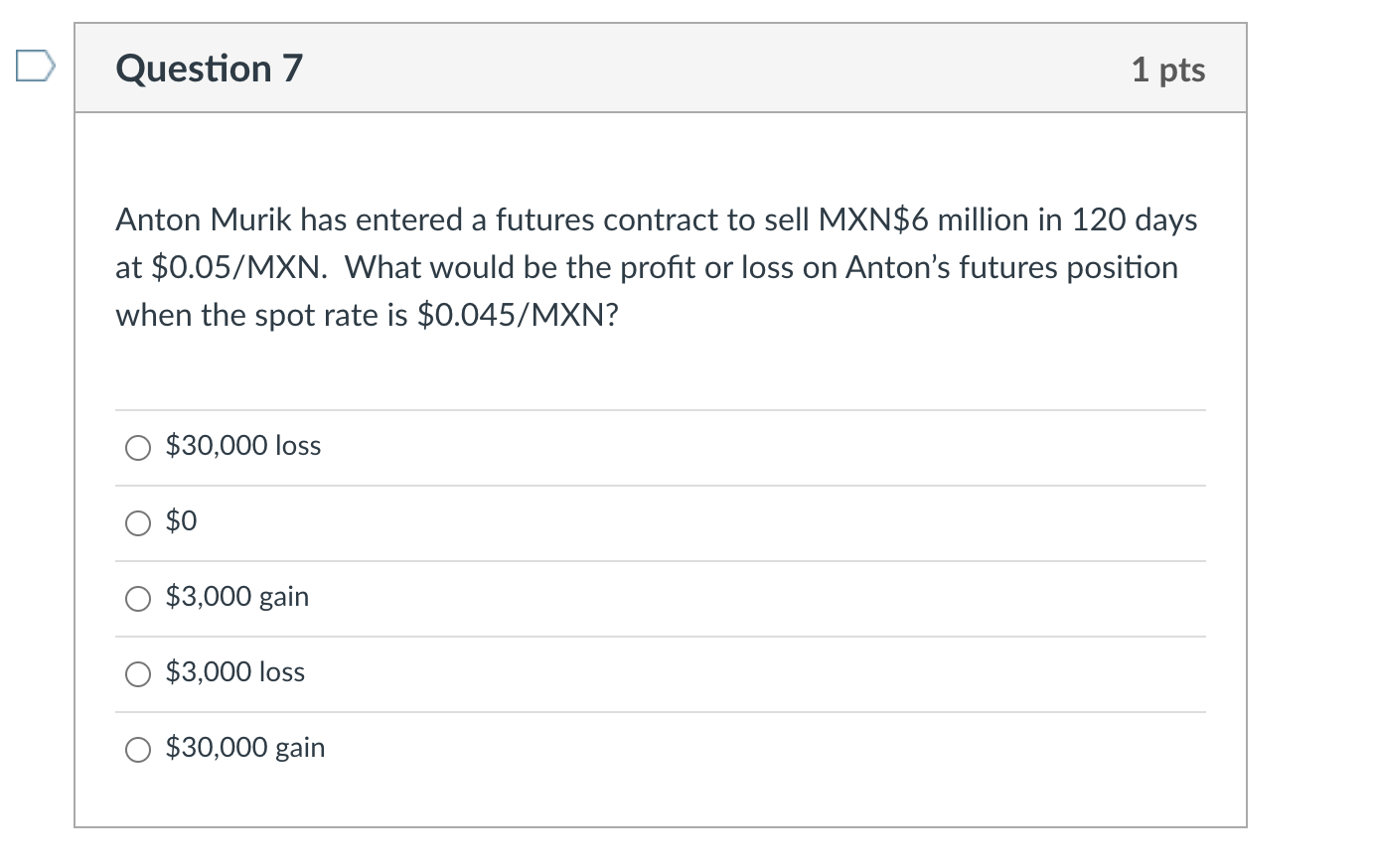
Task: Select the $30,000 loss radio button
Action: click(138, 448)
